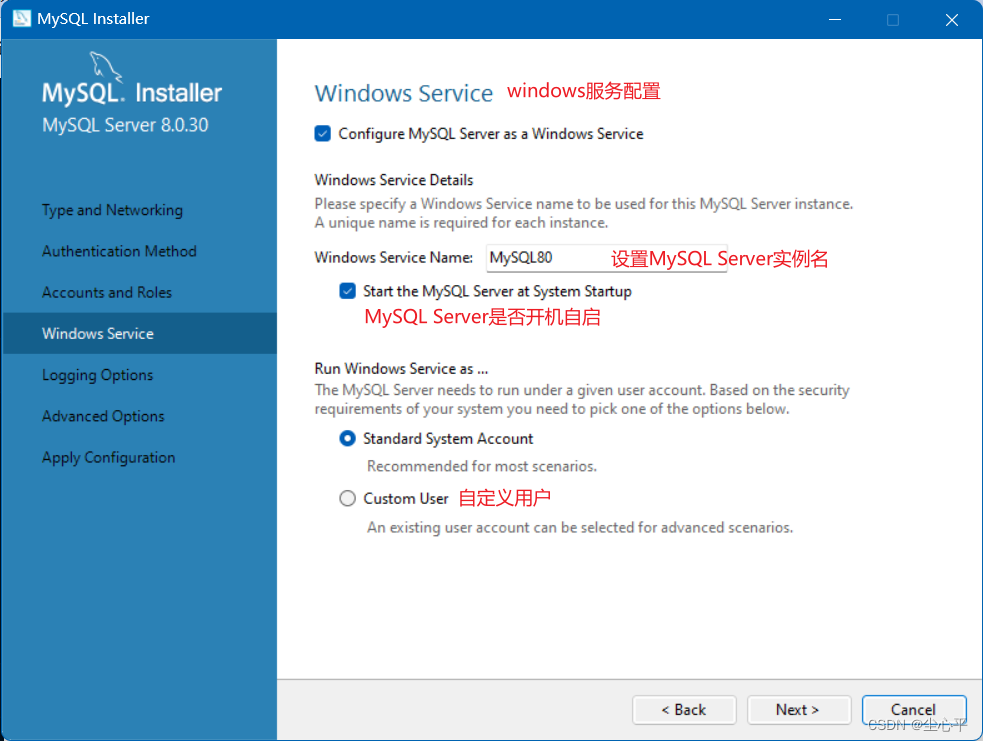Viewport: 983px width, 741px height.
Task: Select Windows Service step in sidebar
Action: 139,334
